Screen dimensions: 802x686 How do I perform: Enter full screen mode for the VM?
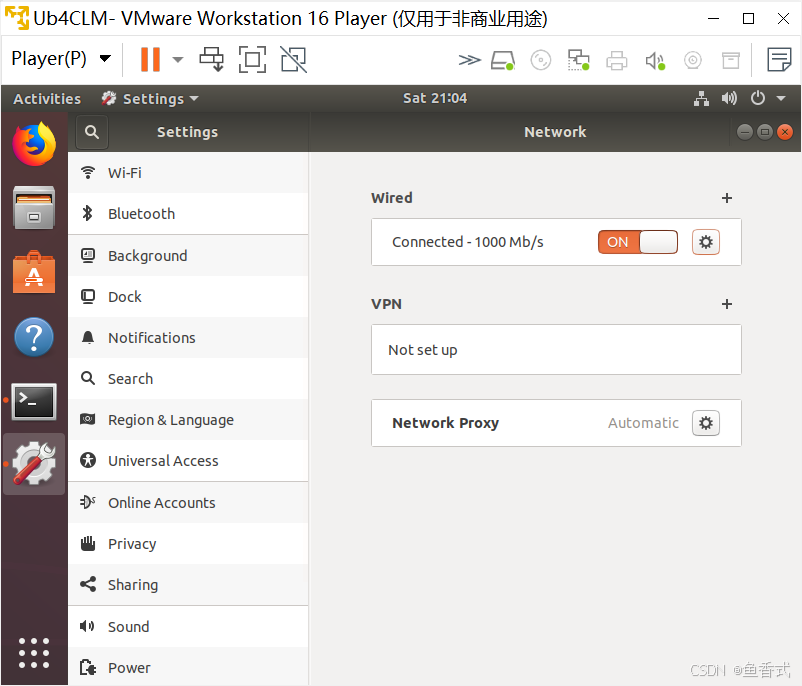(253, 59)
